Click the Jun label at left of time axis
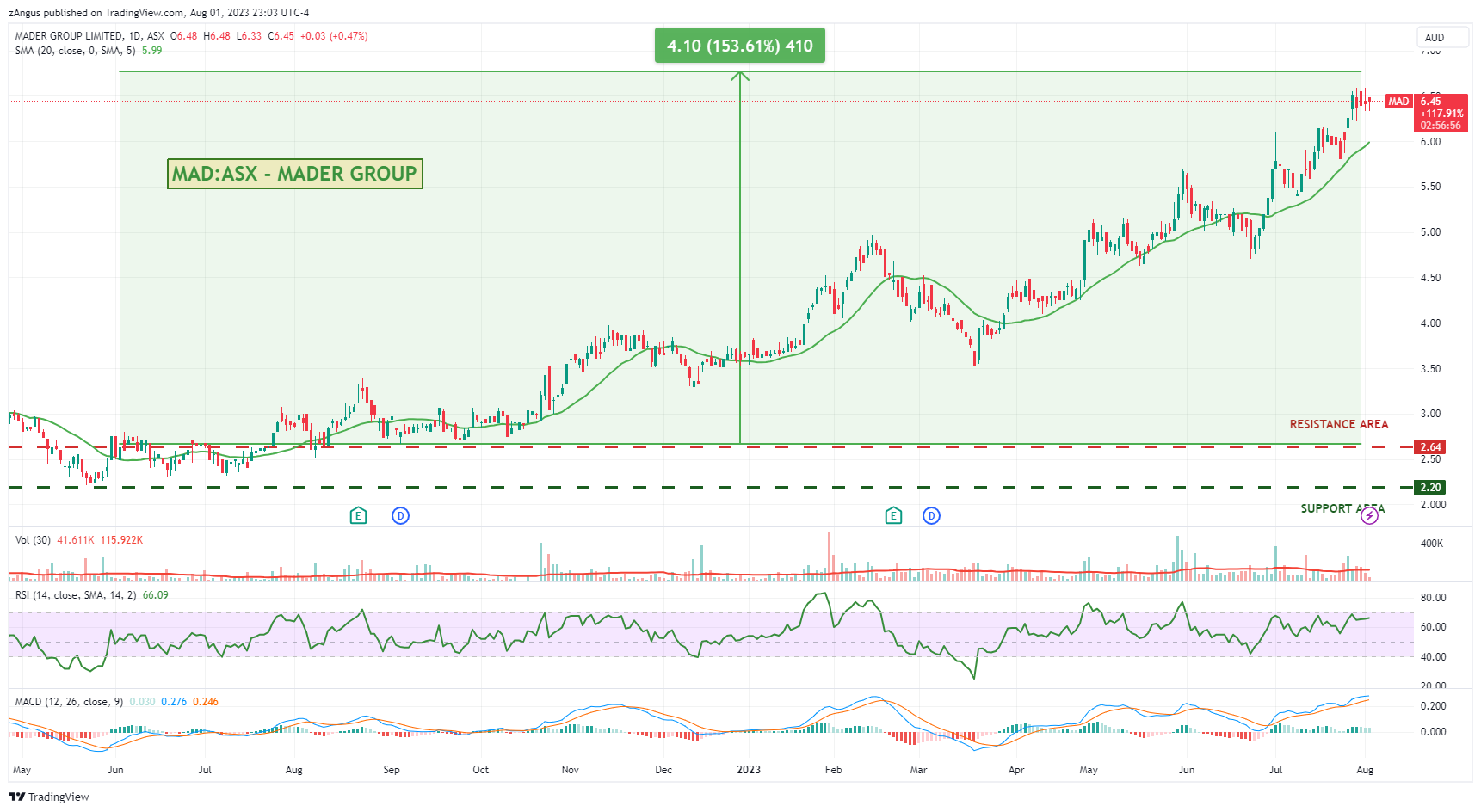The image size is (1481, 812). tap(114, 770)
